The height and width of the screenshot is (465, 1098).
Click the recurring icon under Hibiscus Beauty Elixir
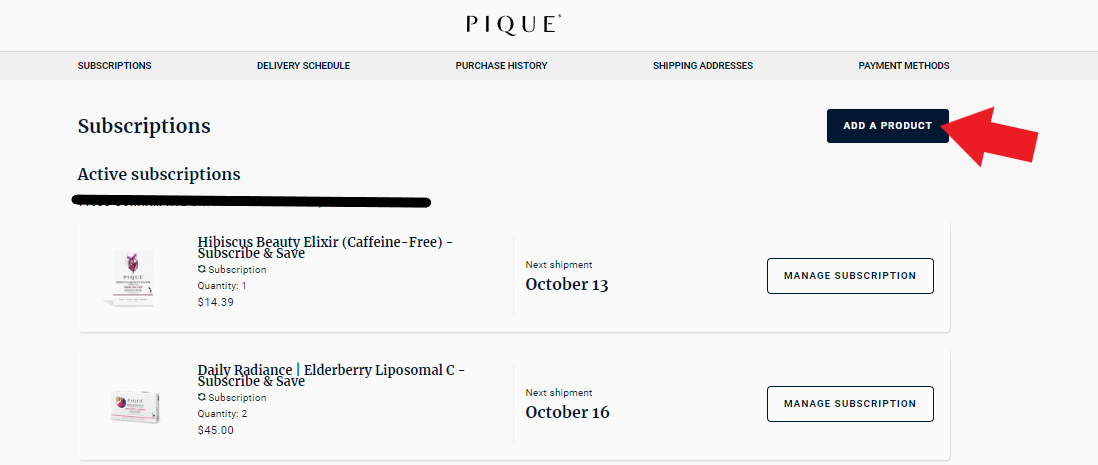[x=202, y=270]
